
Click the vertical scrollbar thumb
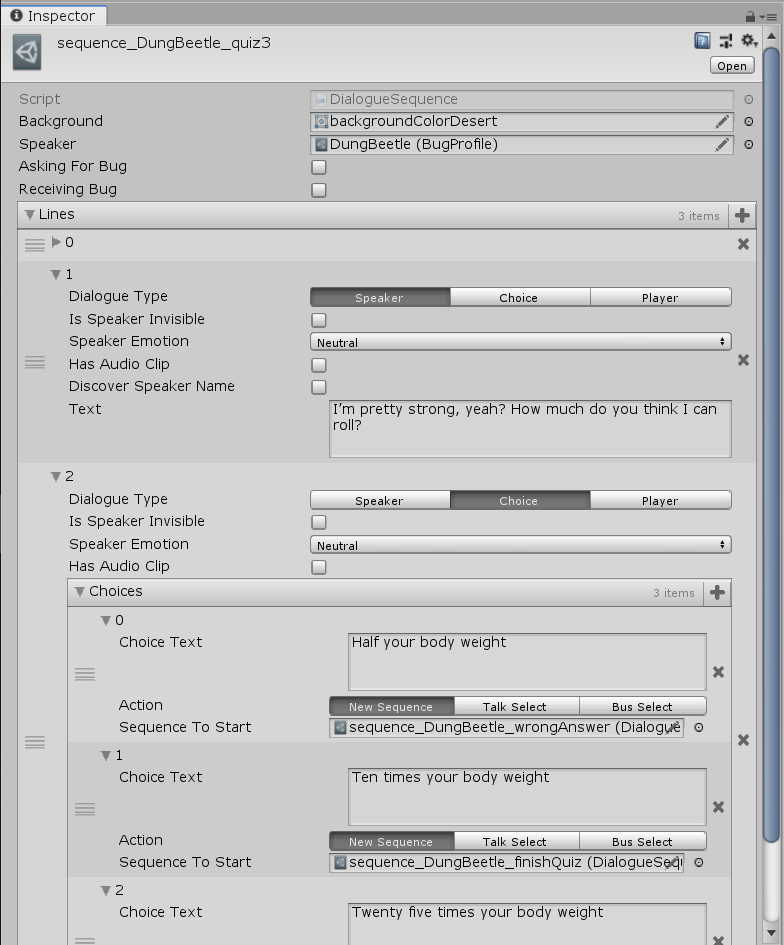tap(771, 444)
